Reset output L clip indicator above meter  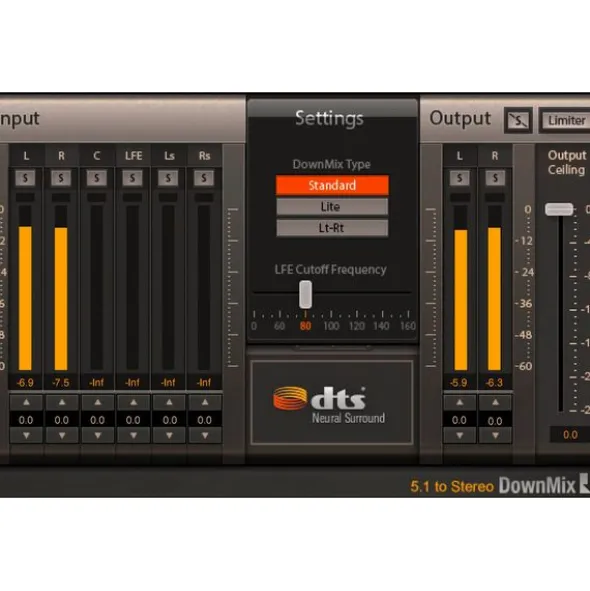(x=460, y=197)
